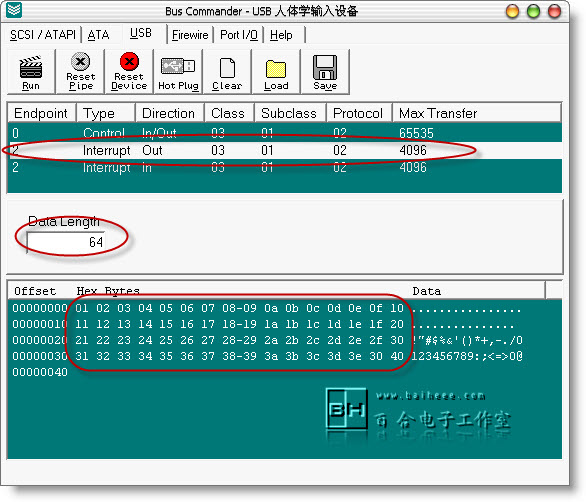Click the Clear blank page icon
The image size is (586, 502).
tap(227, 68)
